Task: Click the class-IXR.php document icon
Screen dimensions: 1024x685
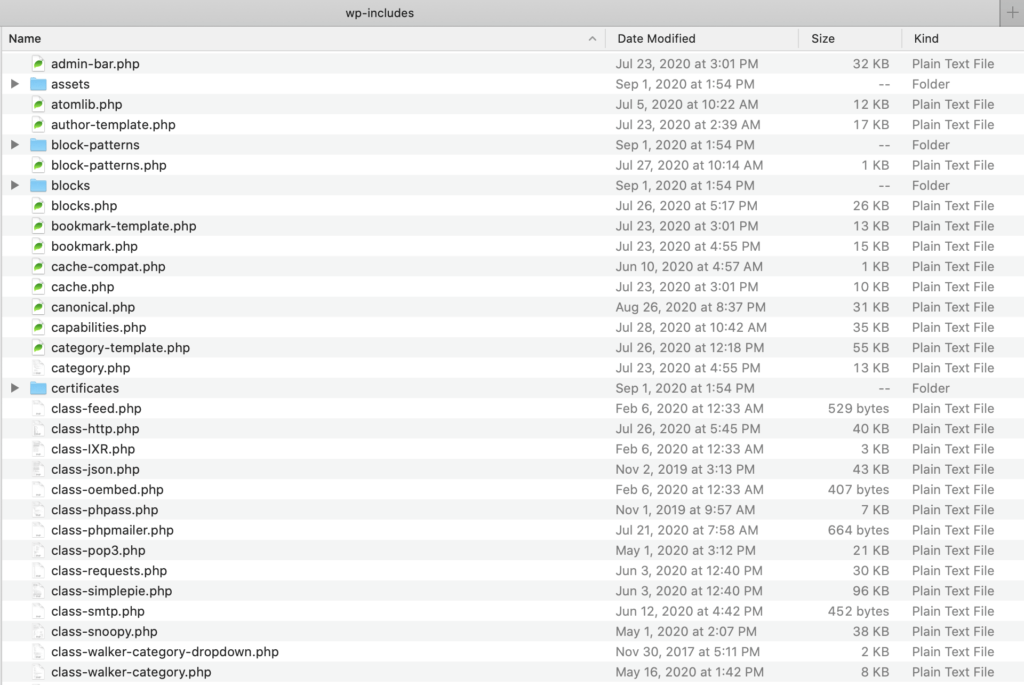Action: [x=39, y=449]
